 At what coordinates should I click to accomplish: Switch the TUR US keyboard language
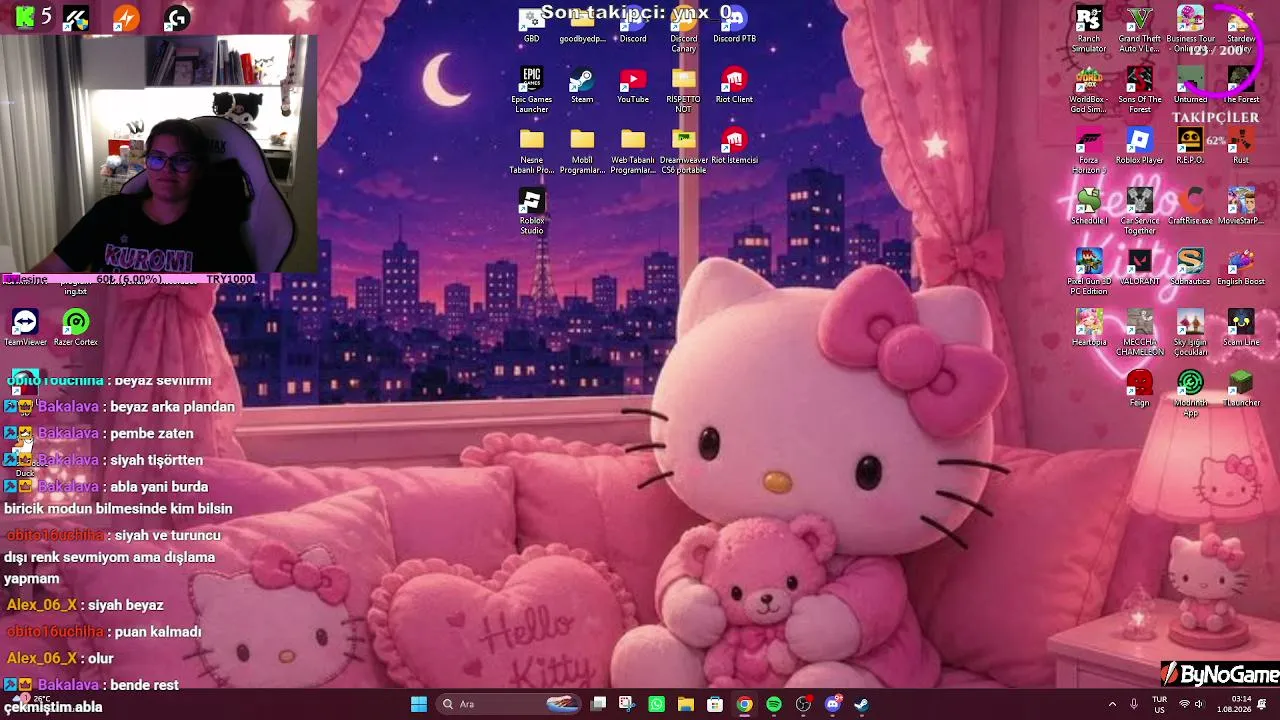click(x=1160, y=704)
